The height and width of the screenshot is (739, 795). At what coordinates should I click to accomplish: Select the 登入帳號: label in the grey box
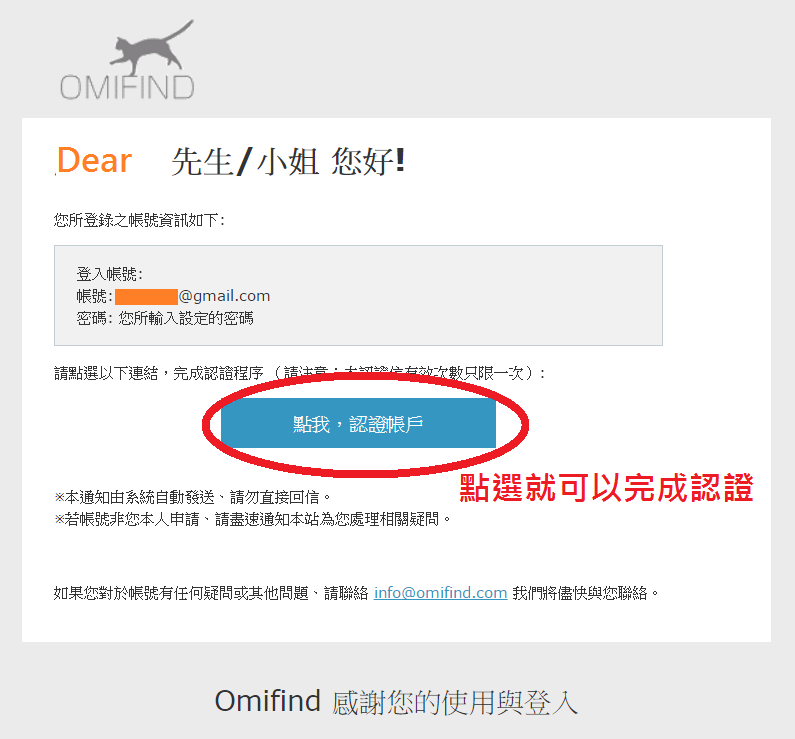click(110, 274)
